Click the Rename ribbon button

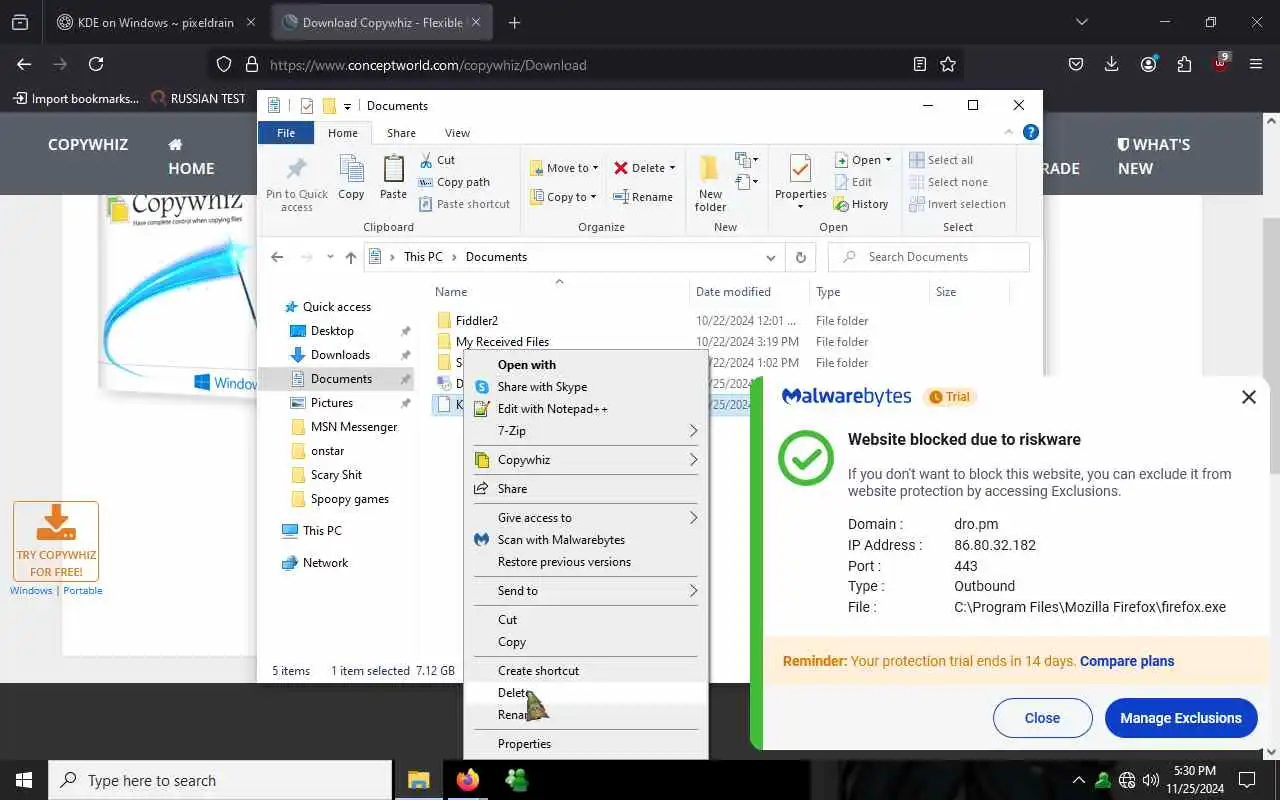point(643,197)
